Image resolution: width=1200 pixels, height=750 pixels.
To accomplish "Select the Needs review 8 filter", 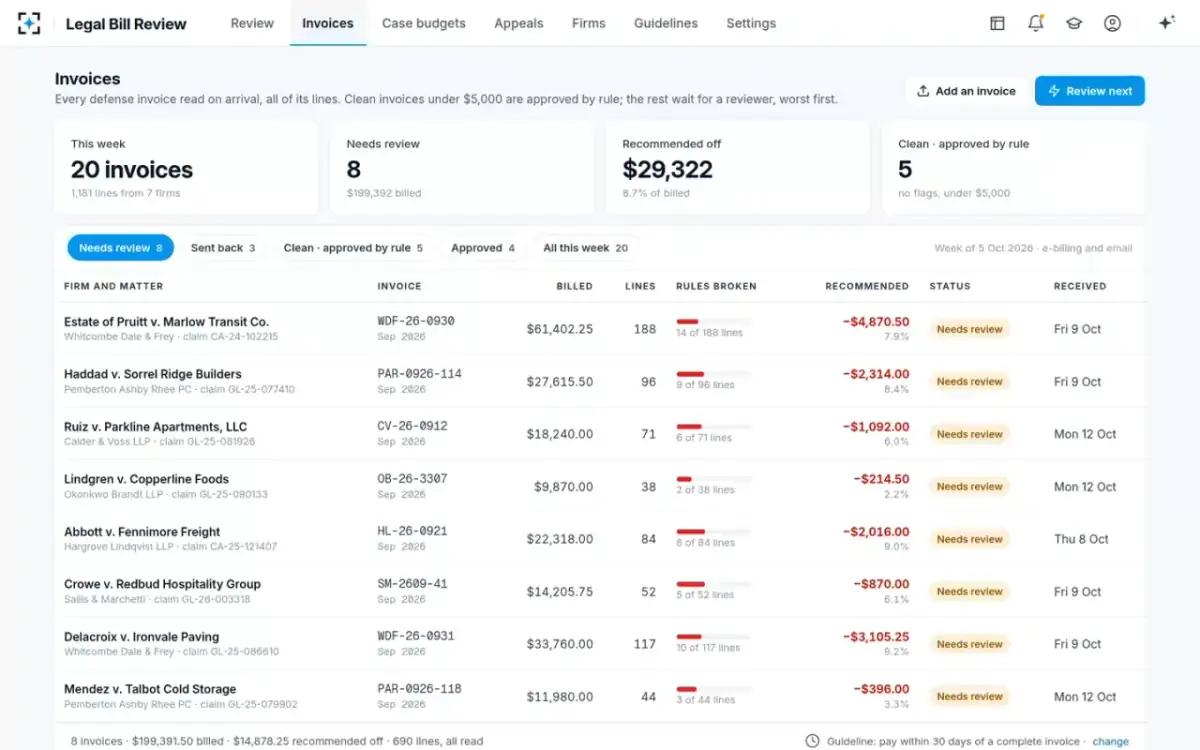I will 121,248.
